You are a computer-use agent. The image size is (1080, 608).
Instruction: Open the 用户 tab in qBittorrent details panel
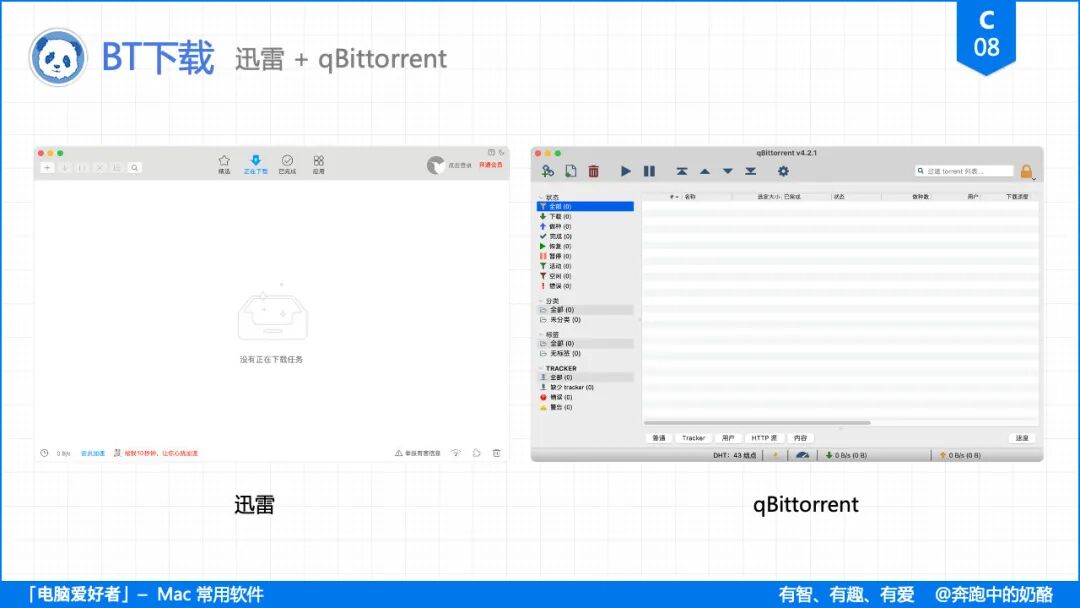(728, 438)
